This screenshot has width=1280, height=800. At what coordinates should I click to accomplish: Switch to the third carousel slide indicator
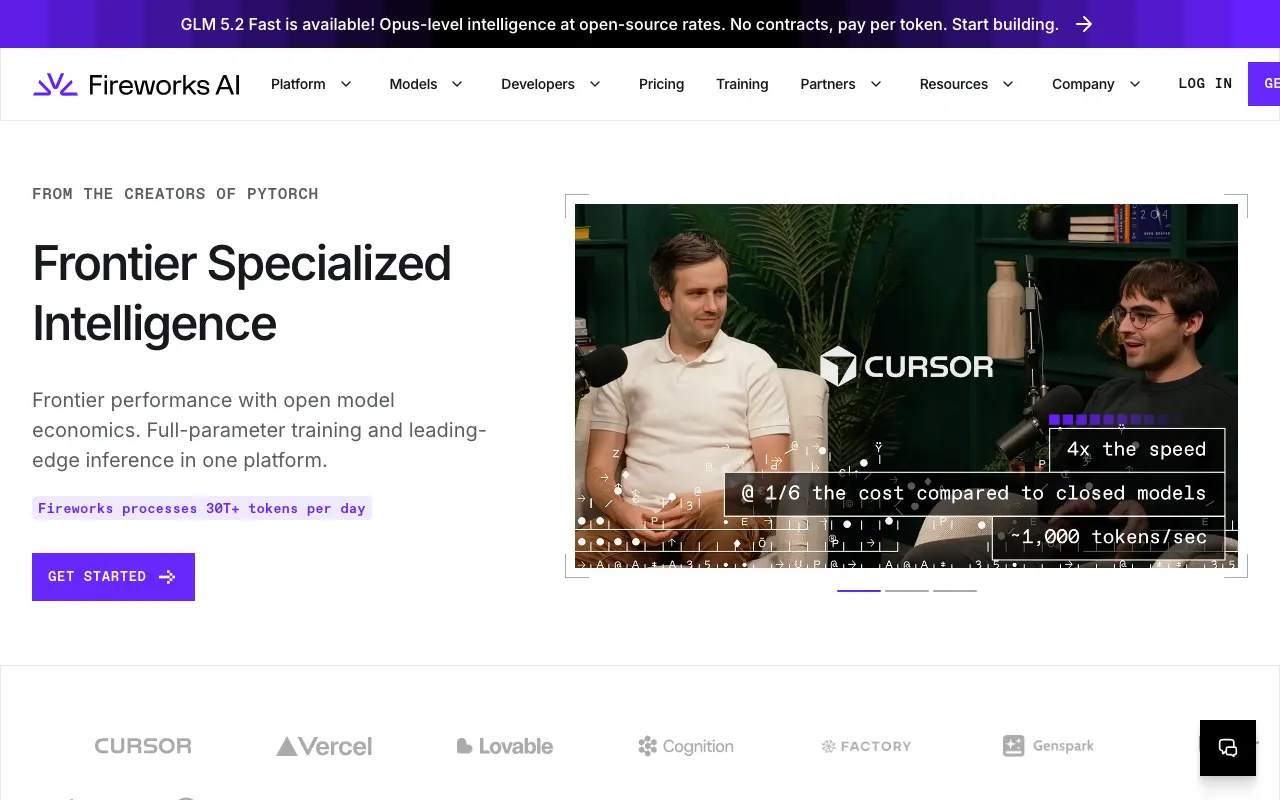pyautogui.click(x=955, y=591)
